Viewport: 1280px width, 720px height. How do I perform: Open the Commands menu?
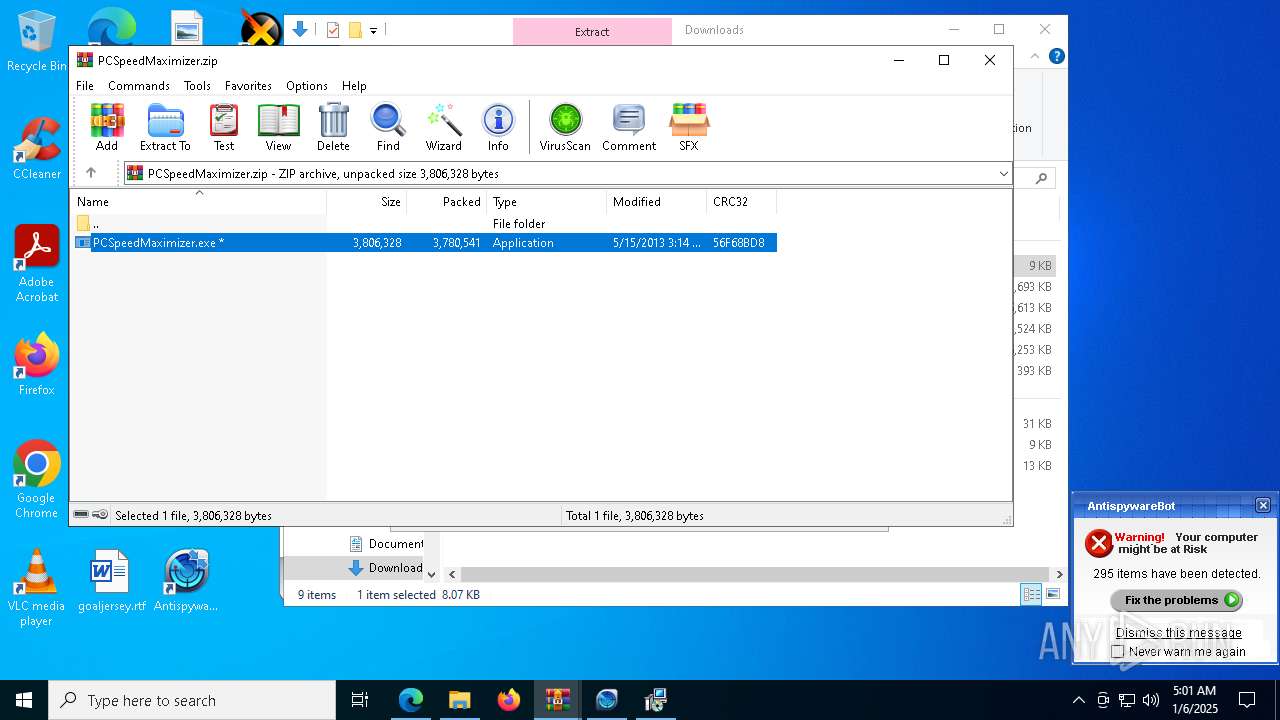click(x=139, y=86)
